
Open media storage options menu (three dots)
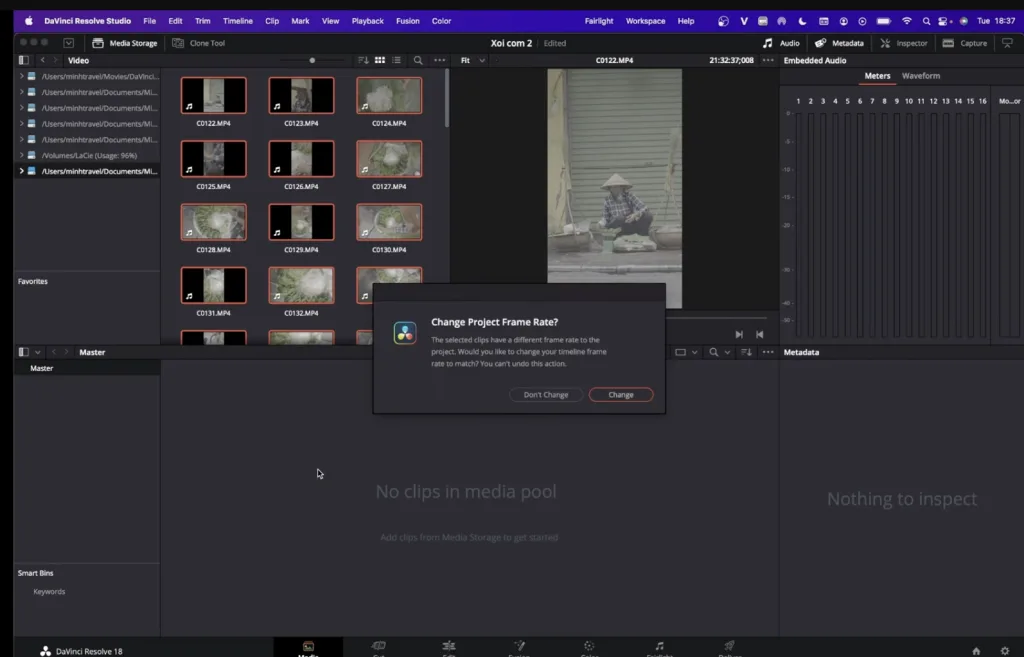click(x=440, y=60)
